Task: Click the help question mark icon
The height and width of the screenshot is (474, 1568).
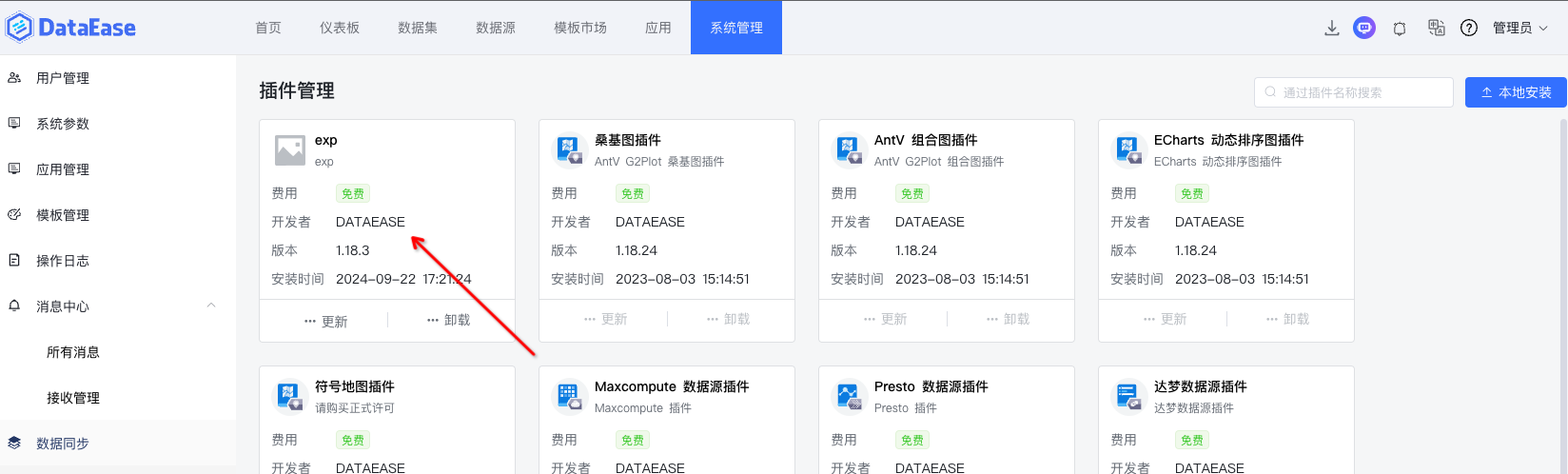Action: click(1469, 28)
